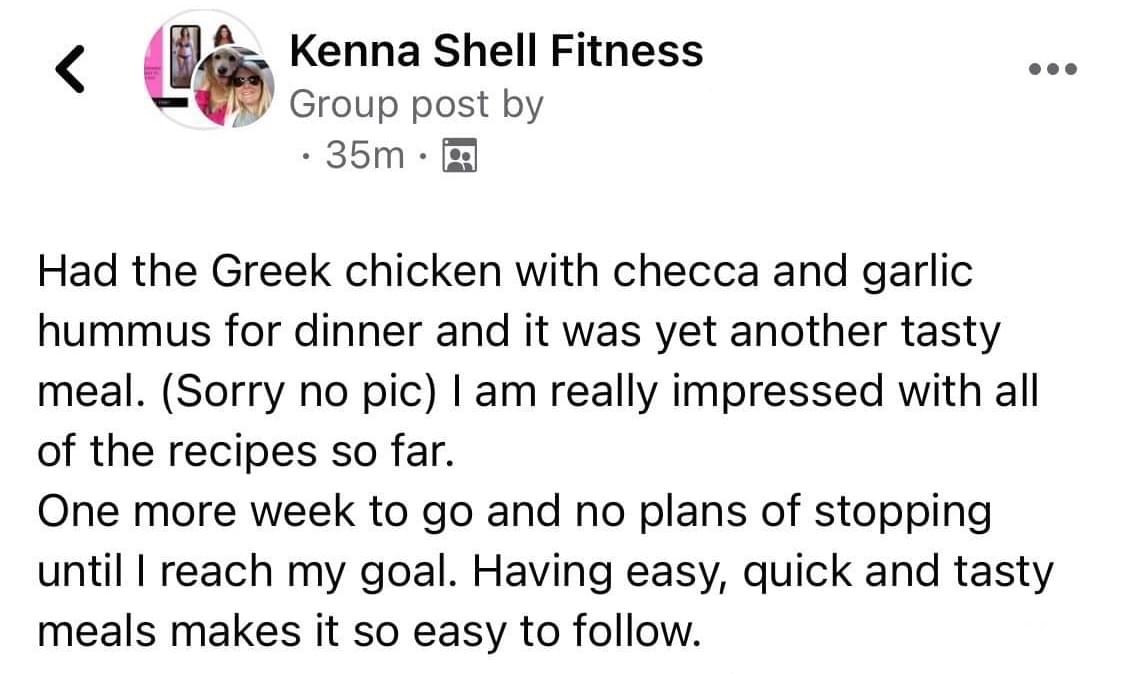Tap the line 'of the recipes so far.'
1125x674 pixels.
pos(246,453)
